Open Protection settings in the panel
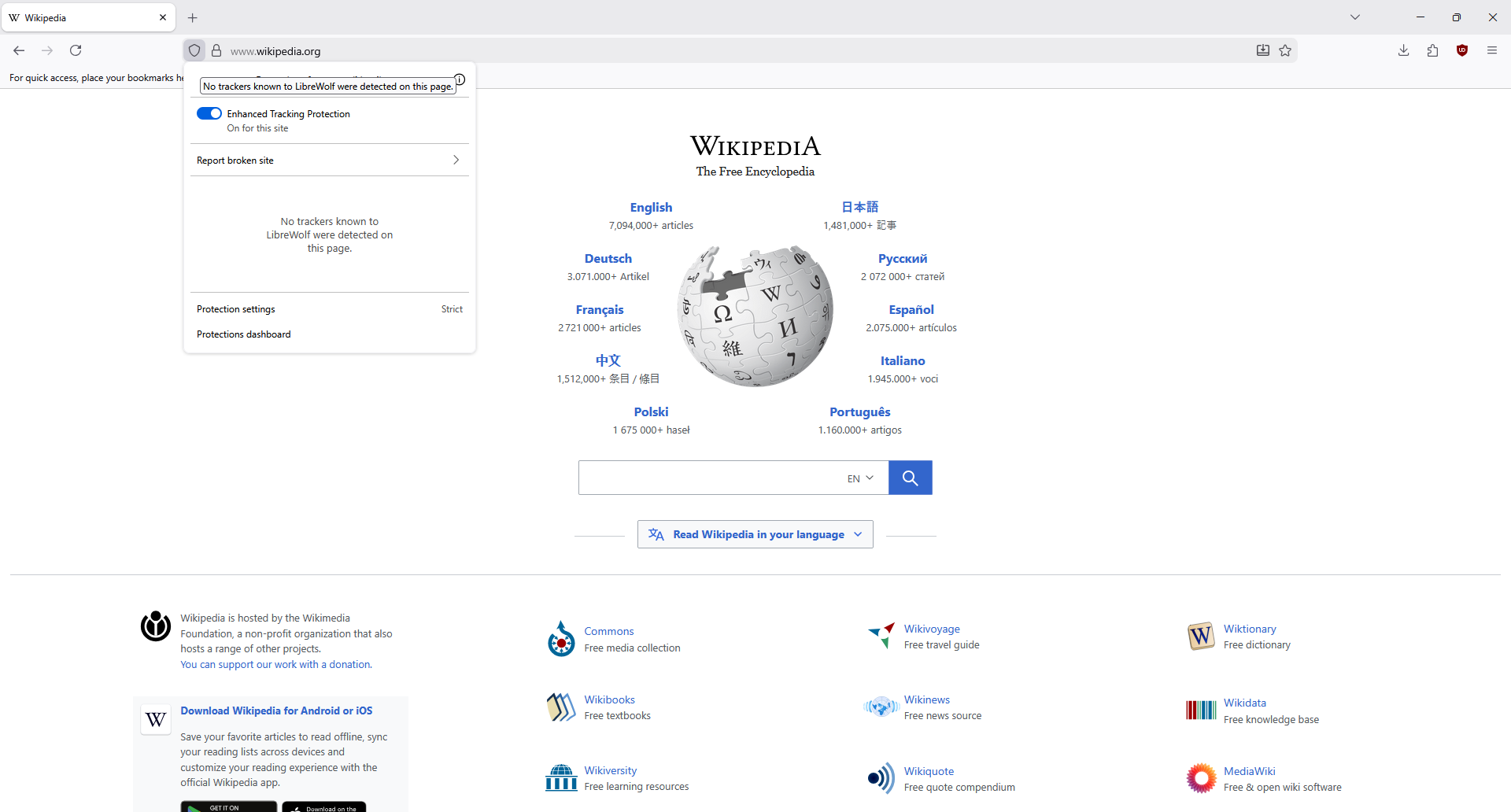1511x812 pixels. tap(236, 309)
